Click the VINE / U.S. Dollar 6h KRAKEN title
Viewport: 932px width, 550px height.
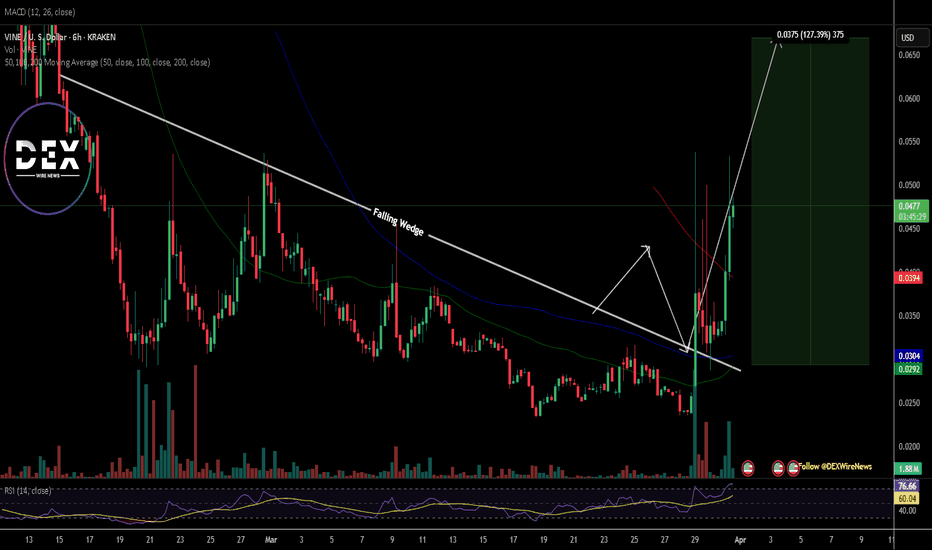[x=60, y=37]
